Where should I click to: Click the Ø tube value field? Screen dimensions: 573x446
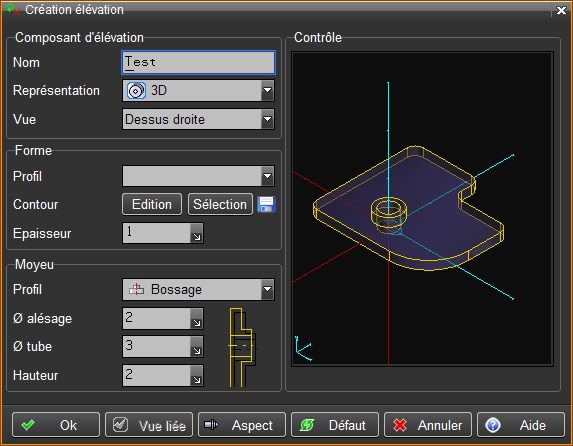pyautogui.click(x=156, y=347)
